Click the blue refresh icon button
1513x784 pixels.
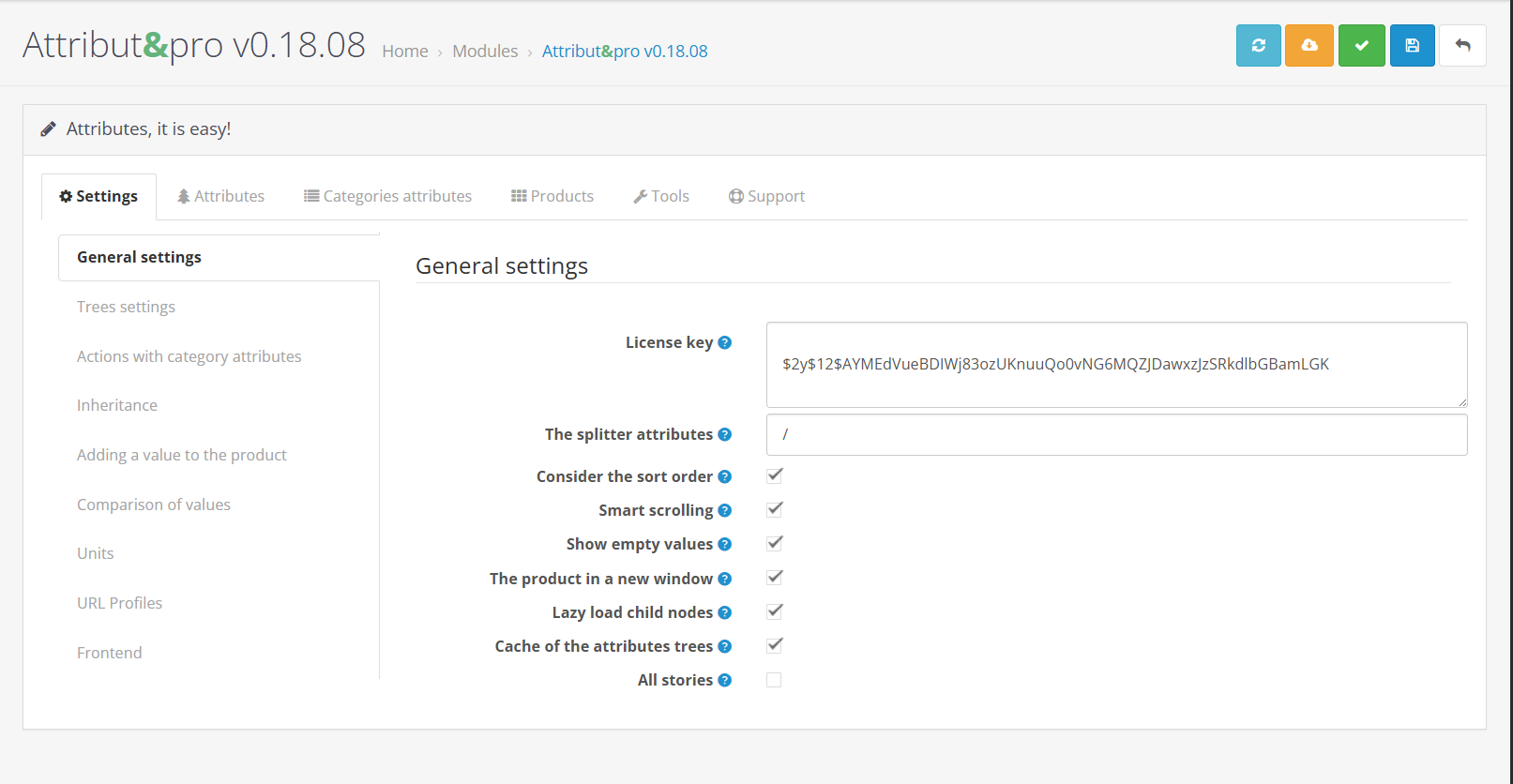(1258, 46)
